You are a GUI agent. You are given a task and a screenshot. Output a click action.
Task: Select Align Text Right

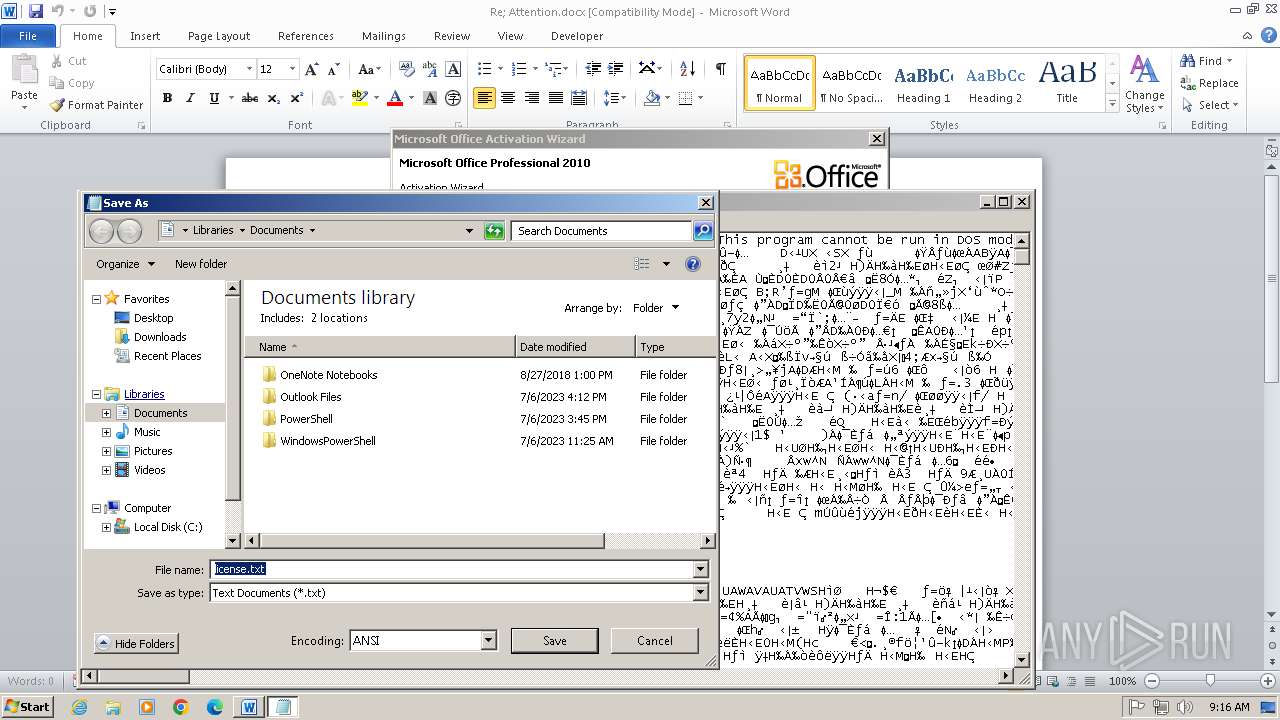(x=531, y=98)
